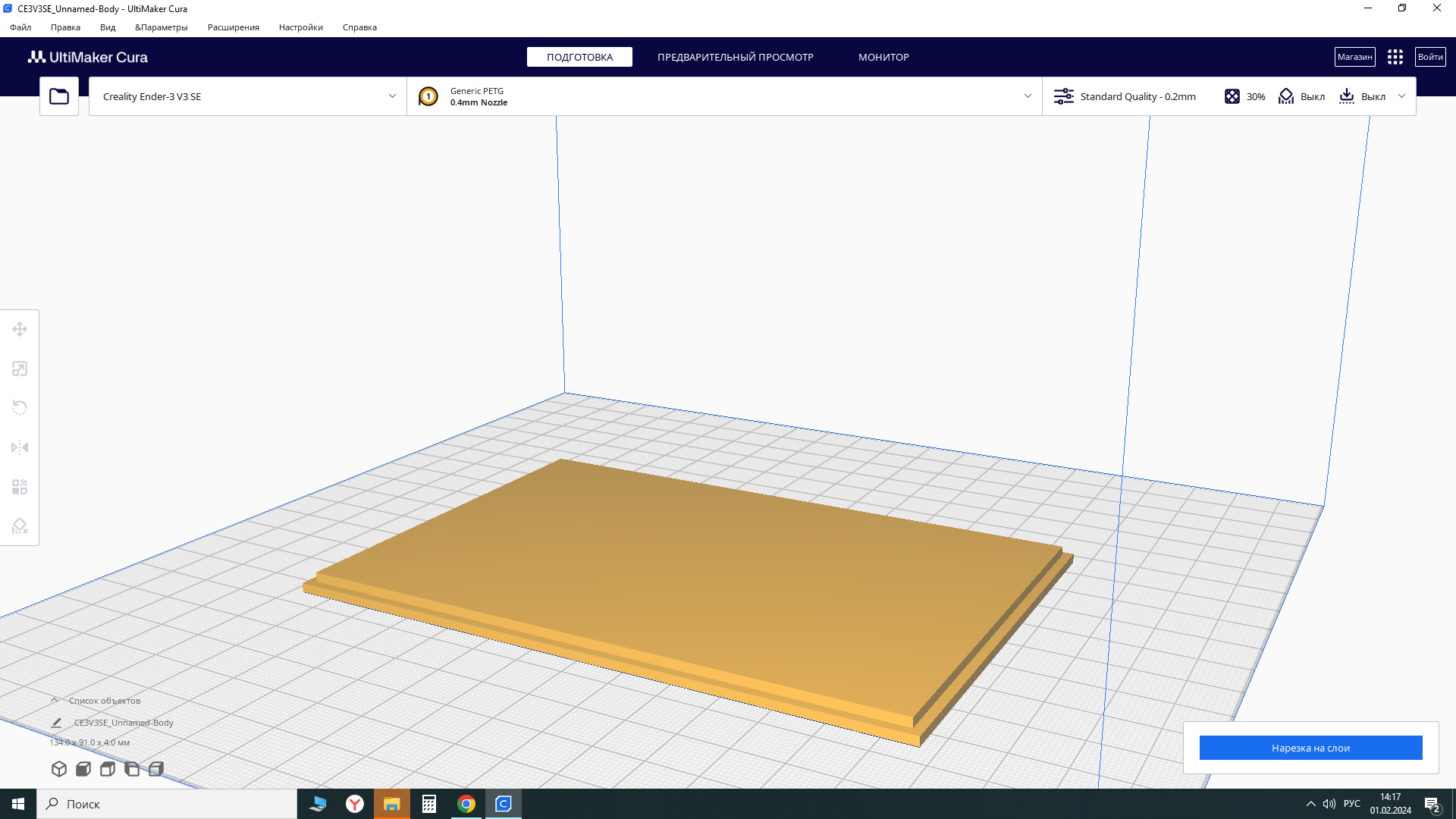Click the Нарезка на слои button
Viewport: 1456px width, 819px height.
click(x=1310, y=748)
